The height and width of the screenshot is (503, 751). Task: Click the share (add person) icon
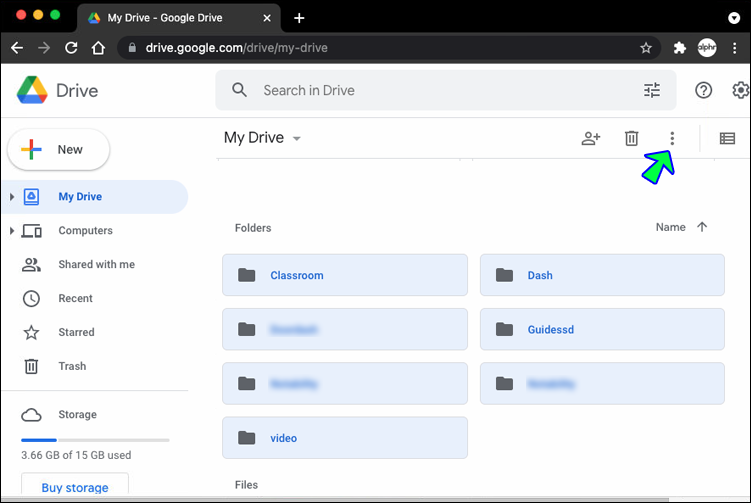tap(591, 139)
